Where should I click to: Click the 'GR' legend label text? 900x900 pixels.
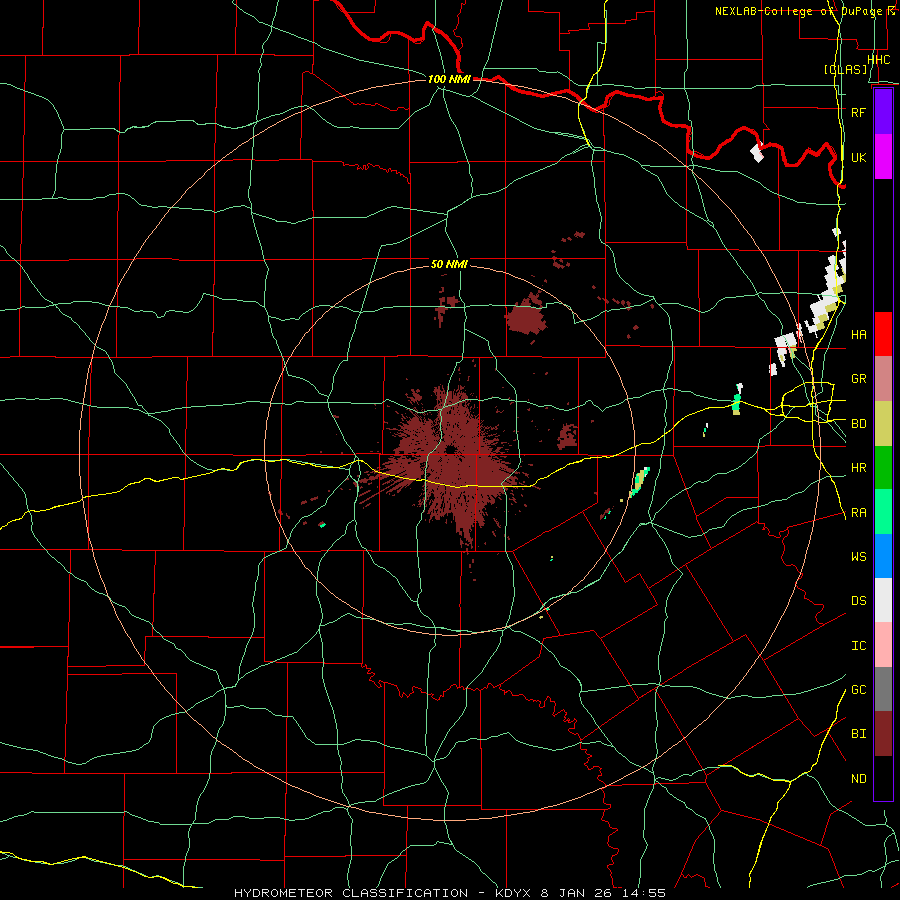(858, 379)
